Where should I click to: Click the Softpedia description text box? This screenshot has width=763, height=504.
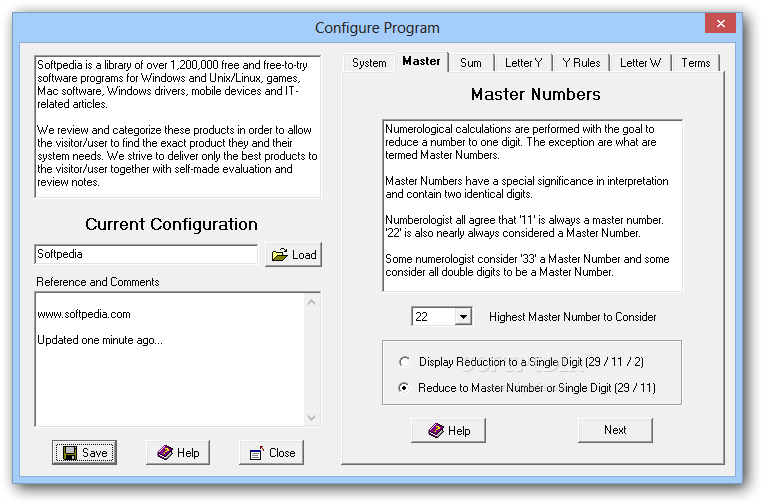(178, 126)
